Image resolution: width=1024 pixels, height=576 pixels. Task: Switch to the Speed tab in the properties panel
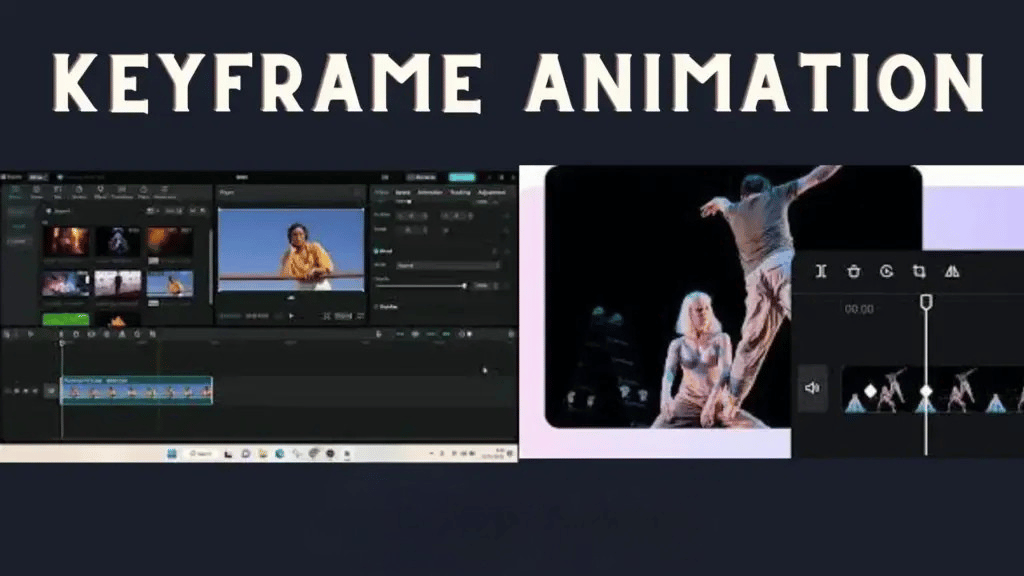403,193
